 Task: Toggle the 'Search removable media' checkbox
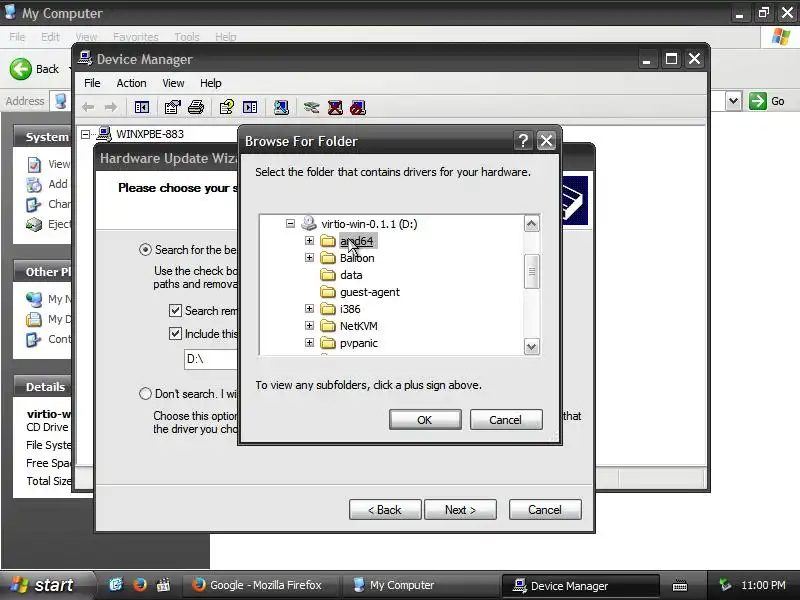(x=175, y=310)
